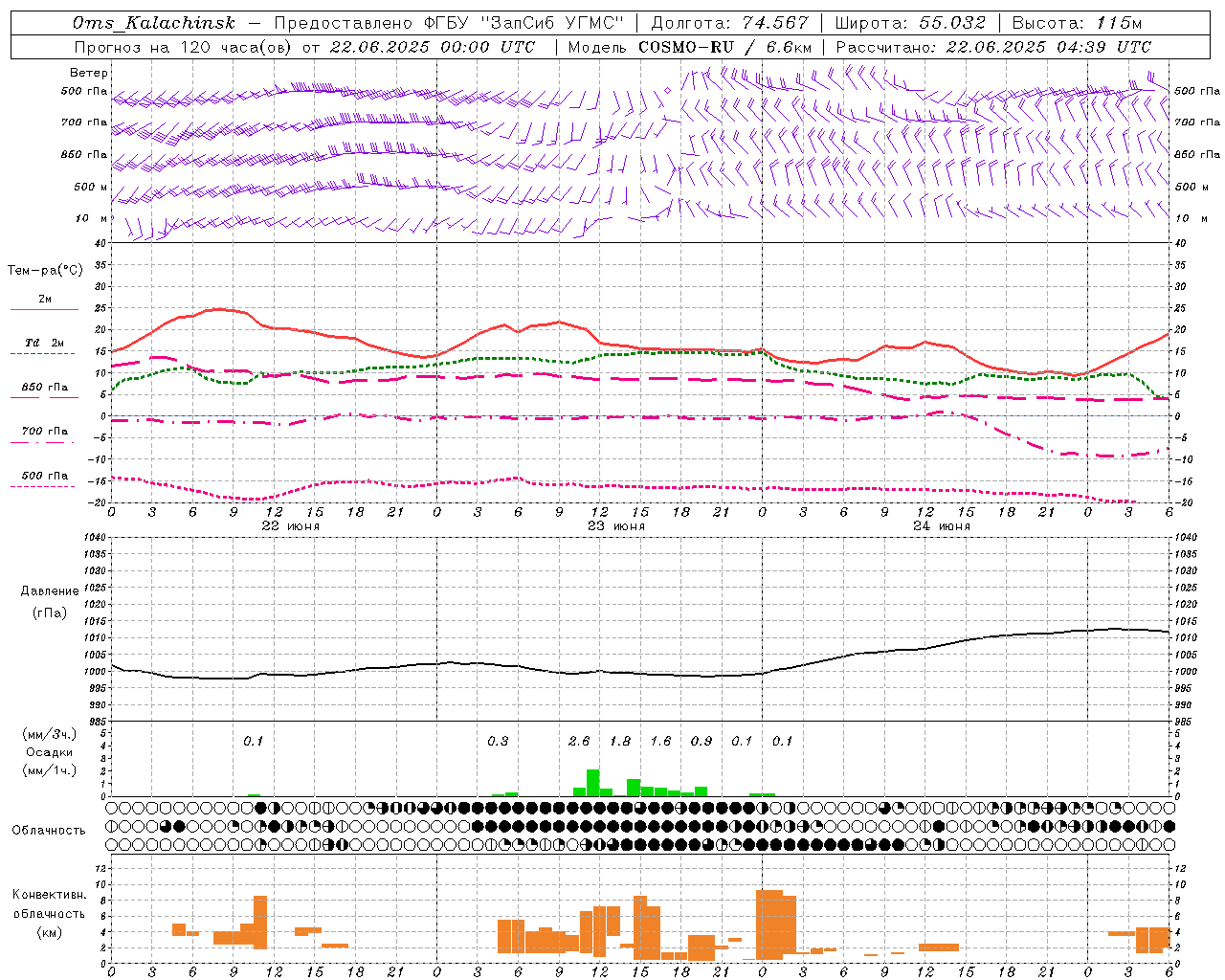Select the 'Широта: 55.032' header value
Viewport: 1225px width, 980px height.
pos(910,23)
